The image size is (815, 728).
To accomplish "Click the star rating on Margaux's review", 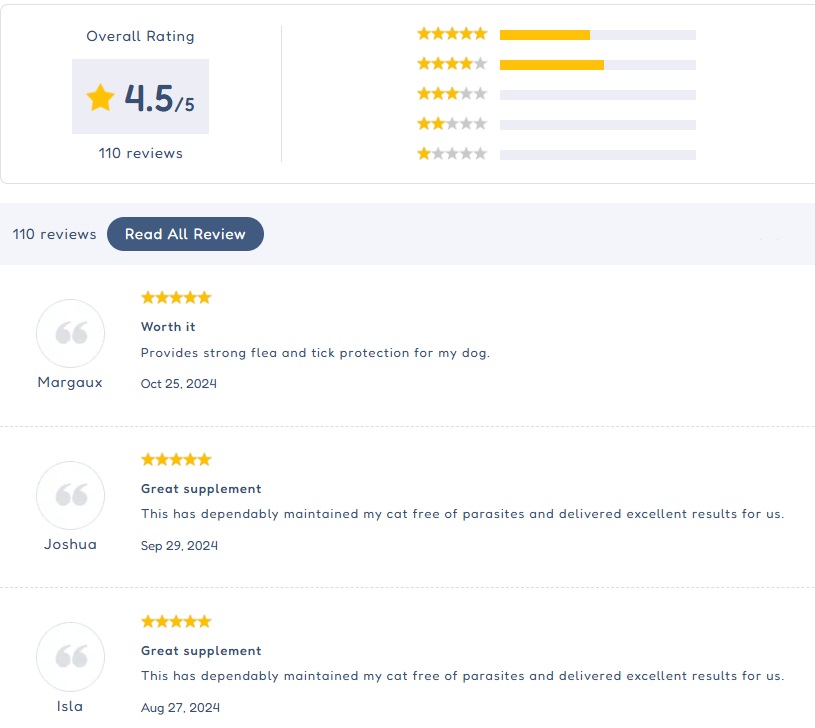I will (x=176, y=298).
